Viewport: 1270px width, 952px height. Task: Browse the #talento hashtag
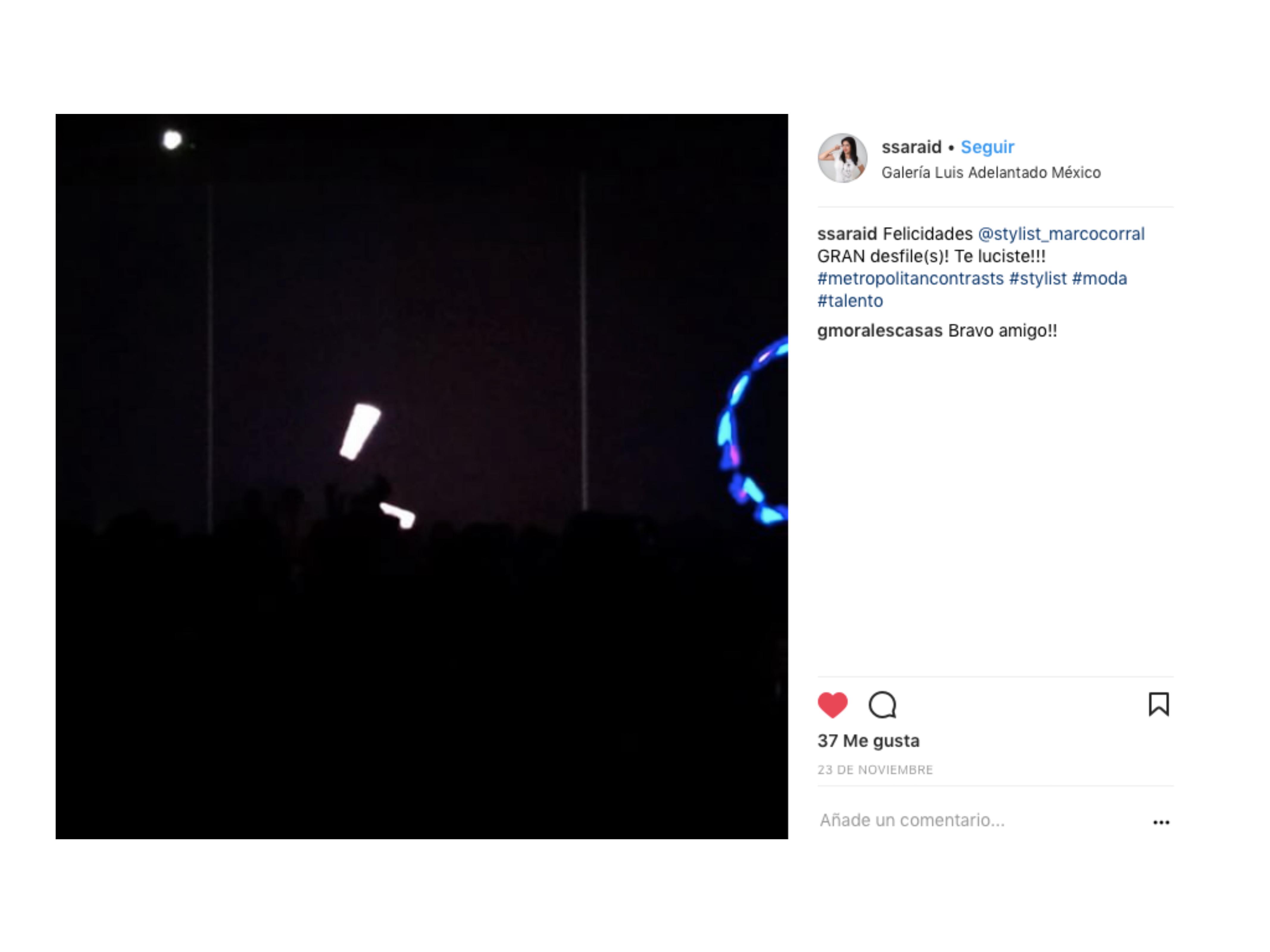click(x=850, y=301)
